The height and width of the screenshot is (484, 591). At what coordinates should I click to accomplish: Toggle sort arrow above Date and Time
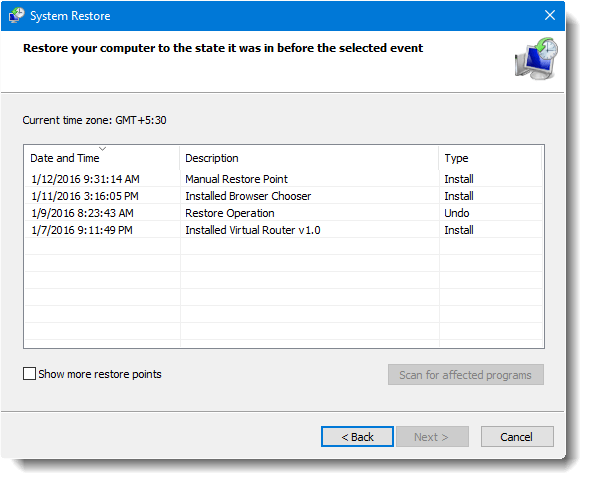point(102,149)
